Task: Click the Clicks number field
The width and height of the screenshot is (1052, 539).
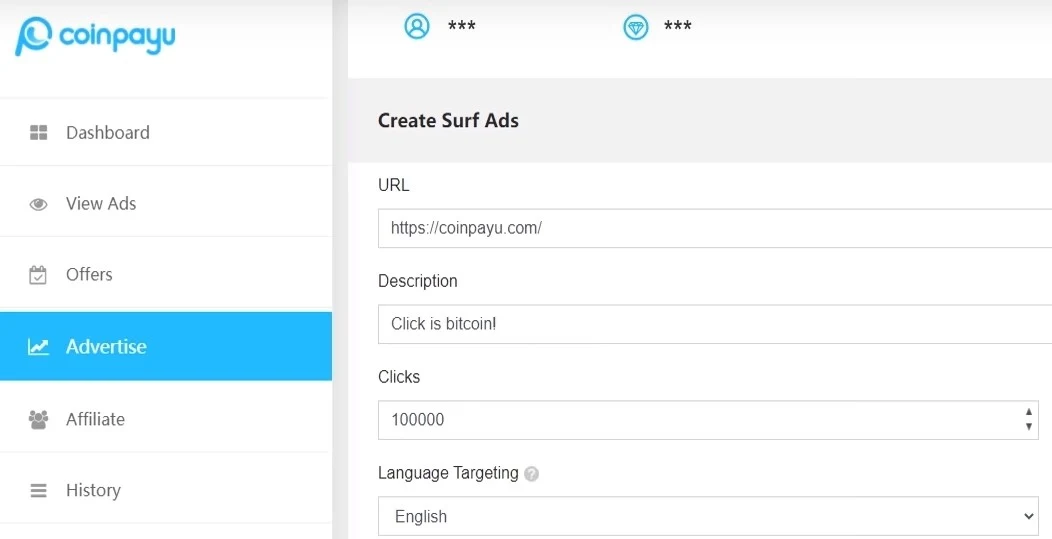Action: (x=708, y=420)
